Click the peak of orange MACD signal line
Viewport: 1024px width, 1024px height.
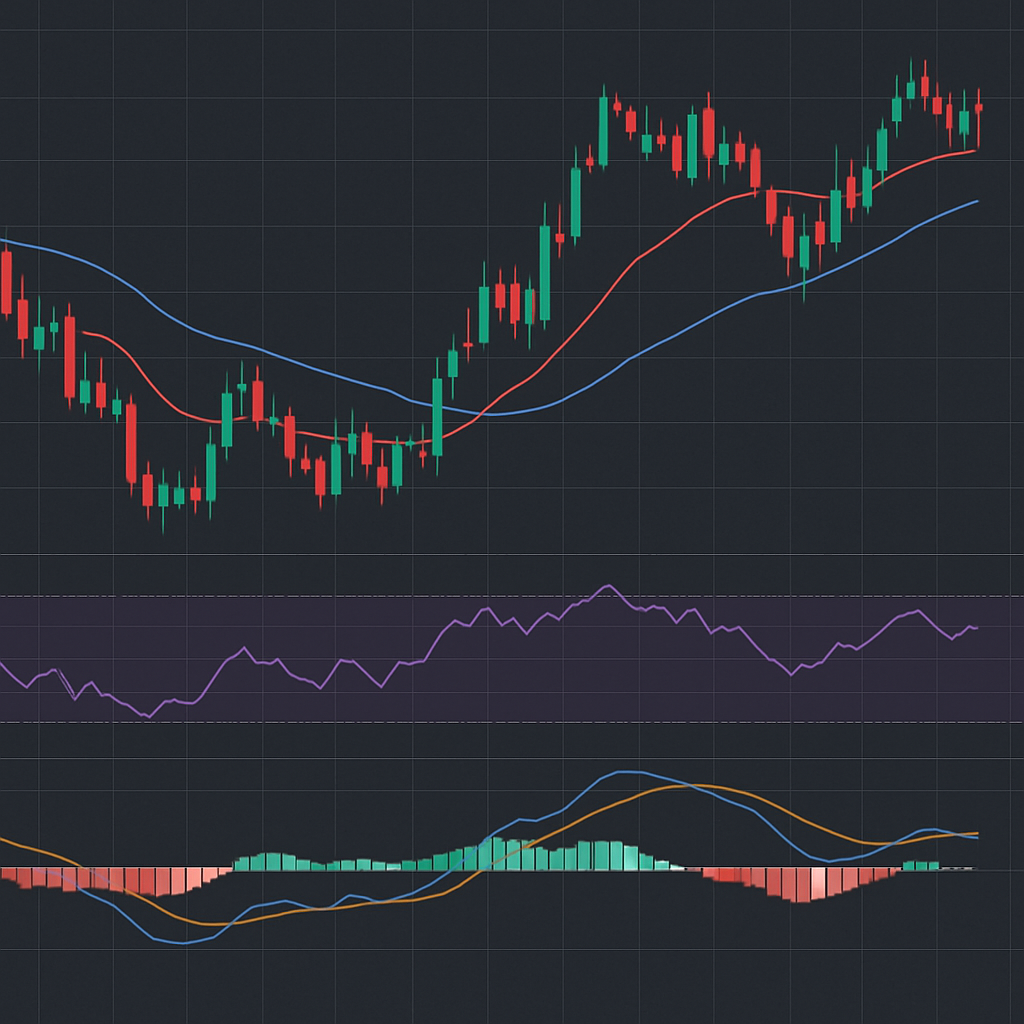coord(690,786)
